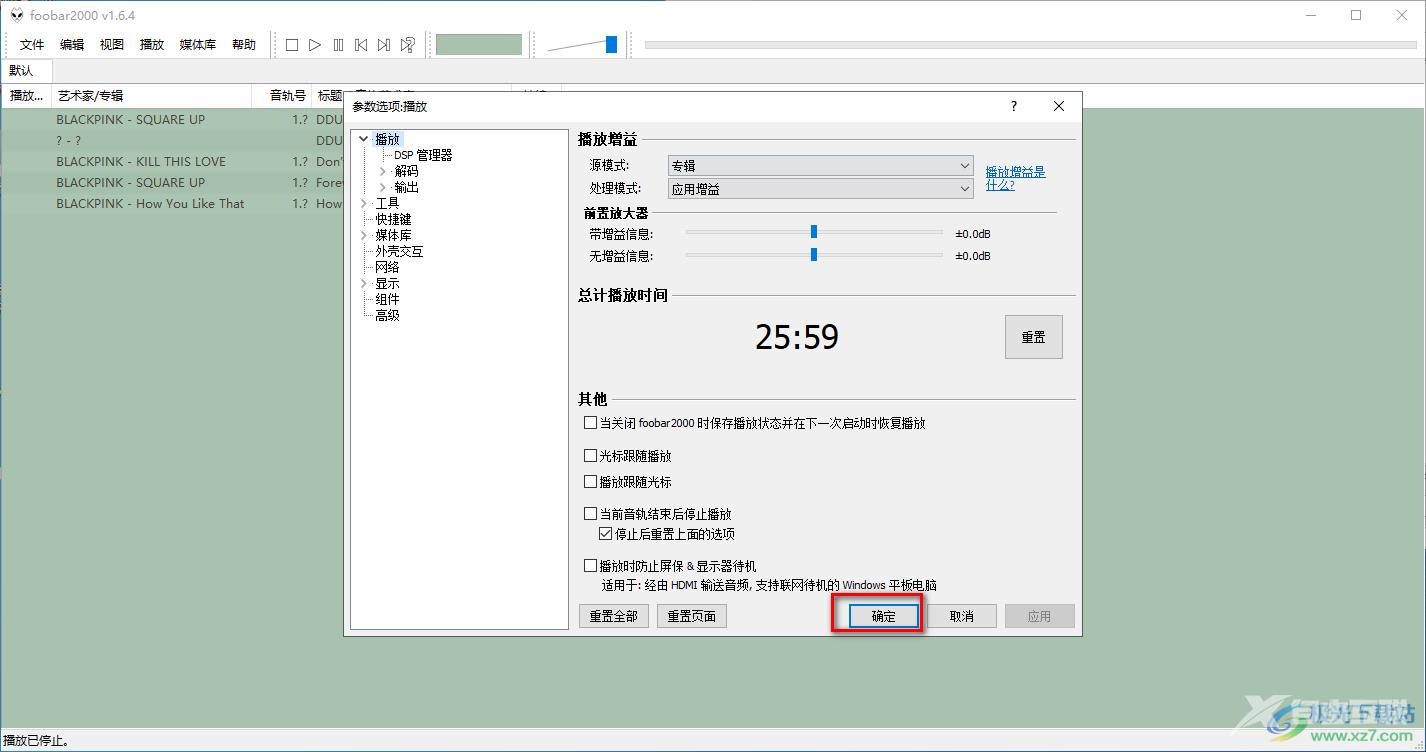Click the Pause toolbar icon
The image size is (1426, 752).
[338, 45]
